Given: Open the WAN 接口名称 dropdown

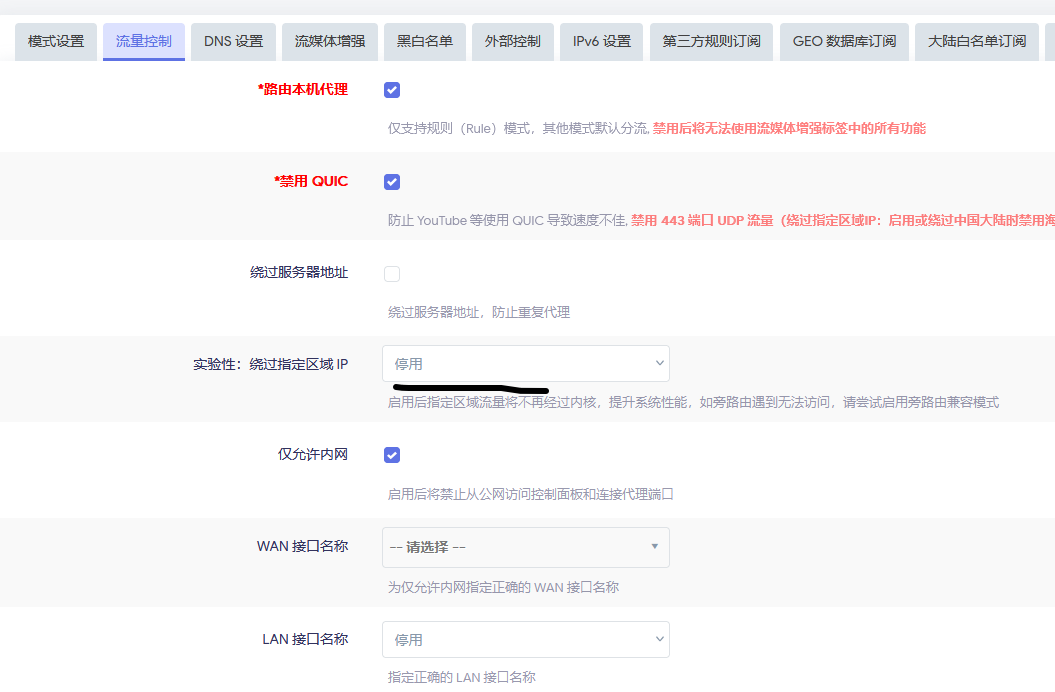Looking at the screenshot, I should pos(525,547).
